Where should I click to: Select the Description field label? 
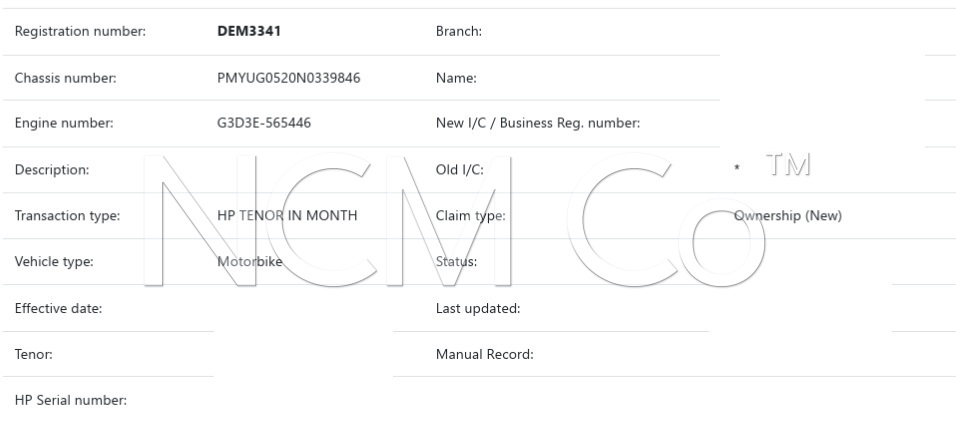[52, 170]
